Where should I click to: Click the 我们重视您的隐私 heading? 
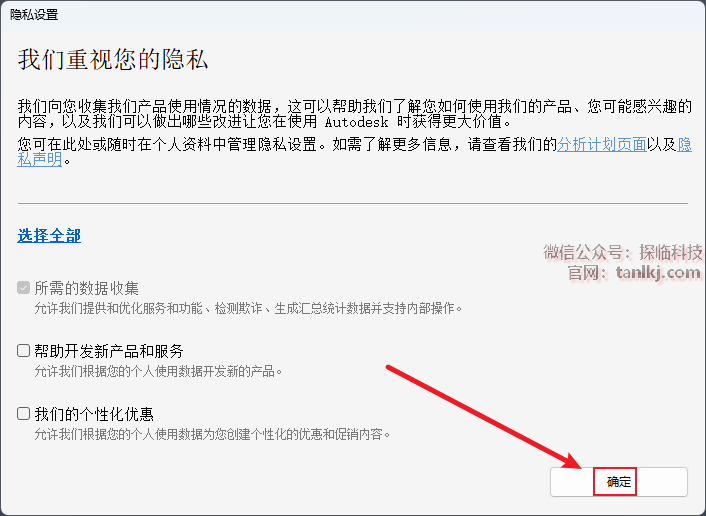tap(113, 59)
